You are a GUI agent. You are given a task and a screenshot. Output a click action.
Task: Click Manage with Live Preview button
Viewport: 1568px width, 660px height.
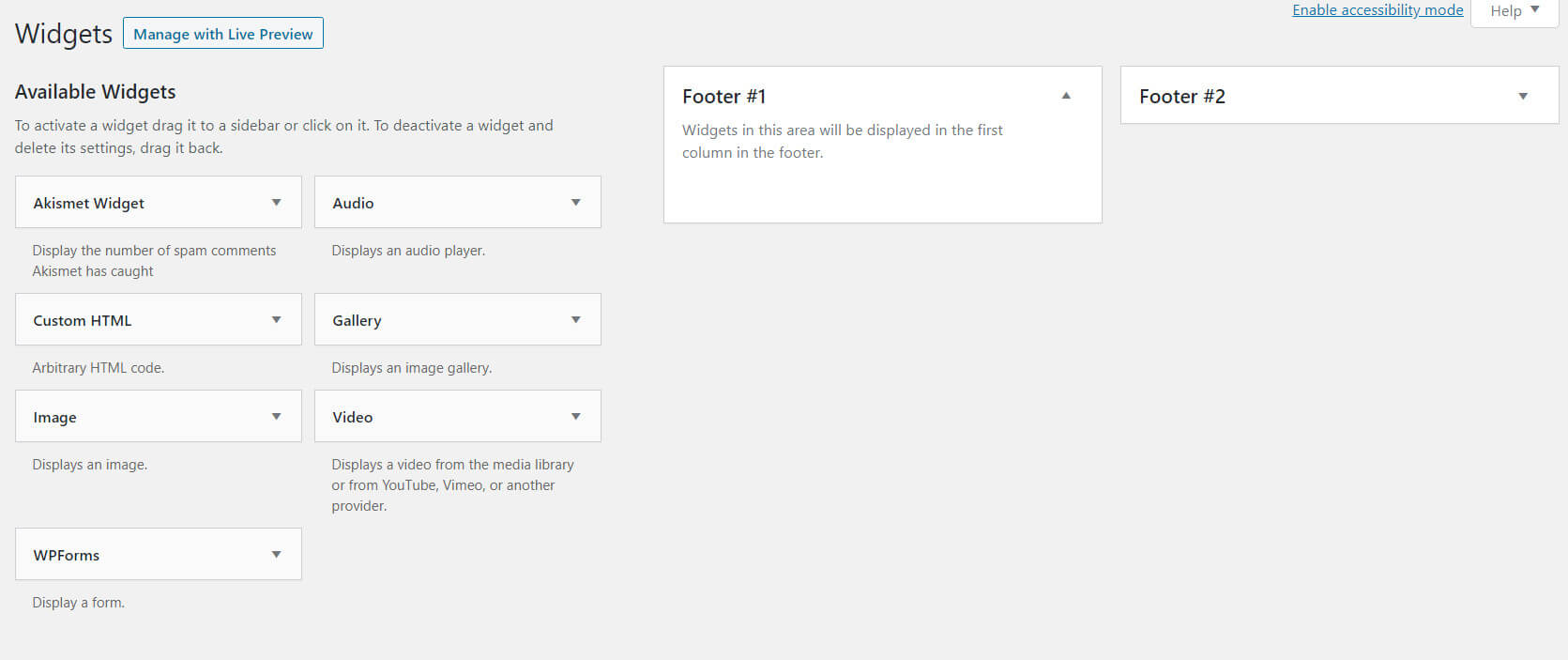click(x=223, y=34)
